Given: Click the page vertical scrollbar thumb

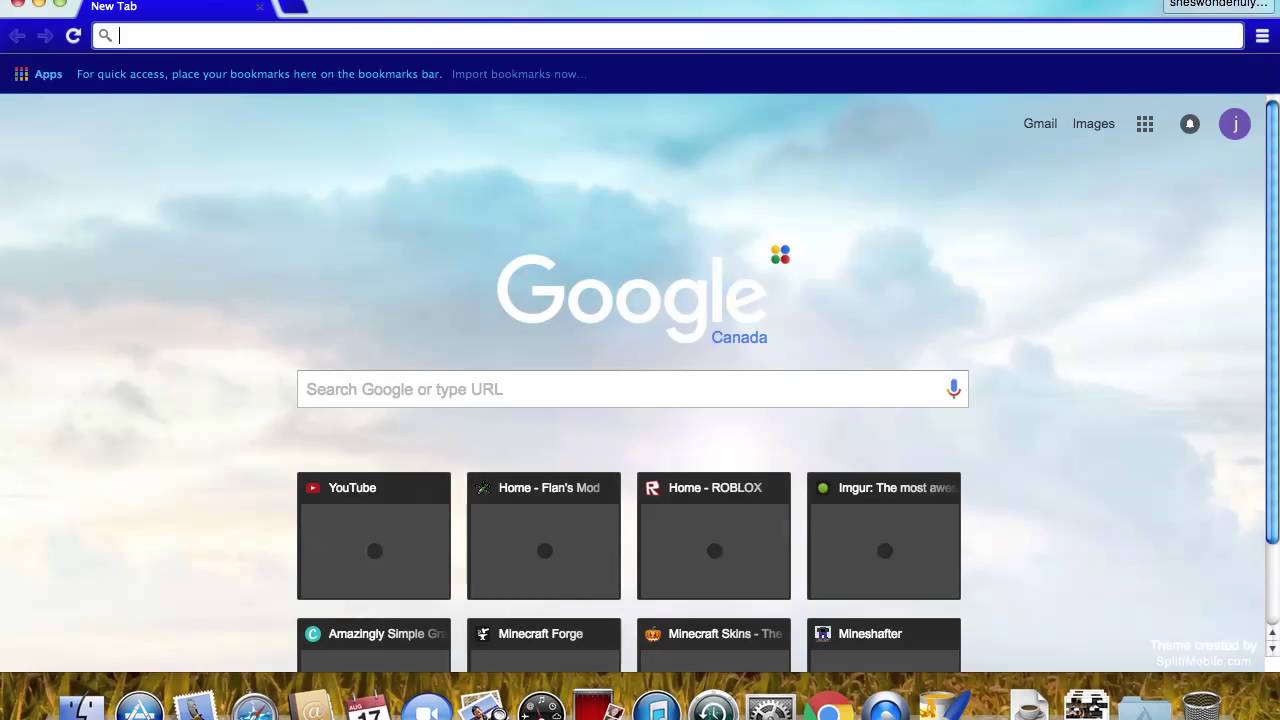Looking at the screenshot, I should click(1272, 322).
